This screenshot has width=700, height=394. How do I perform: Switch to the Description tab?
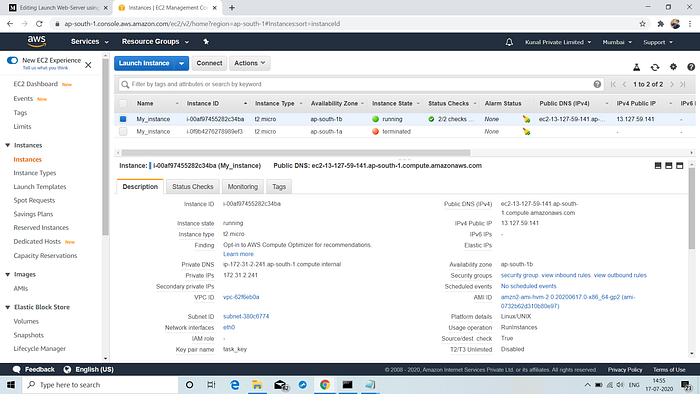tap(140, 187)
